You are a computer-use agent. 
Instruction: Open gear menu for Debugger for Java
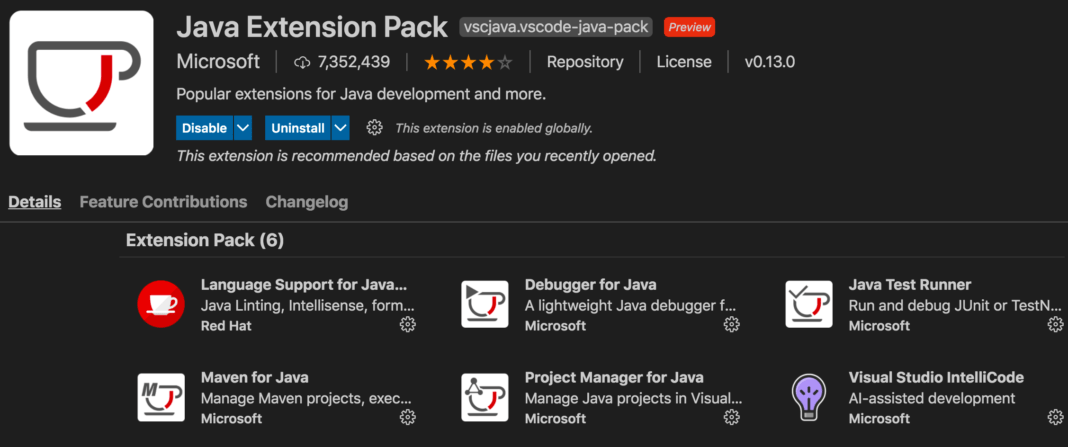click(732, 324)
